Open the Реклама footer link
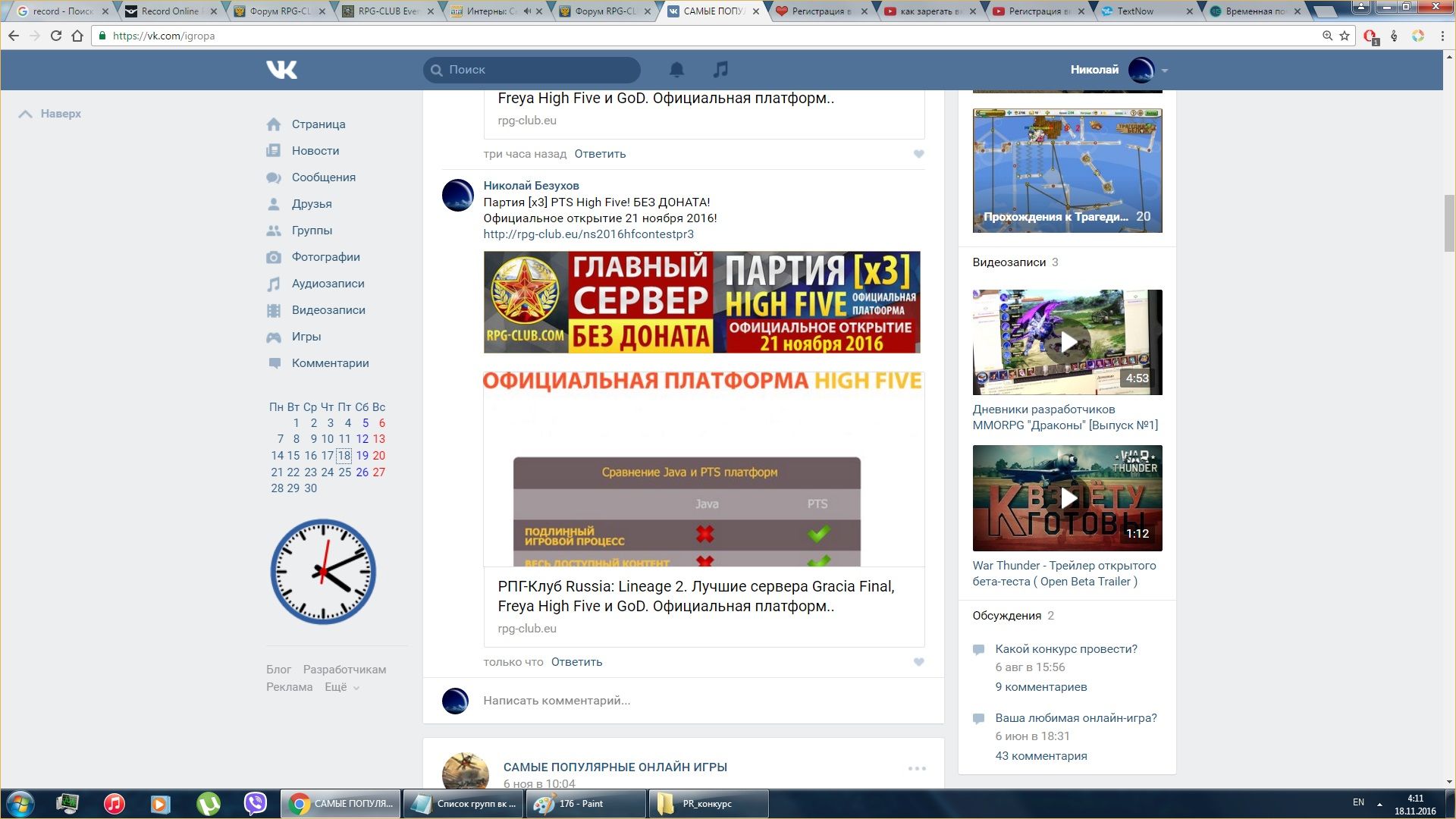1456x819 pixels. 289,687
